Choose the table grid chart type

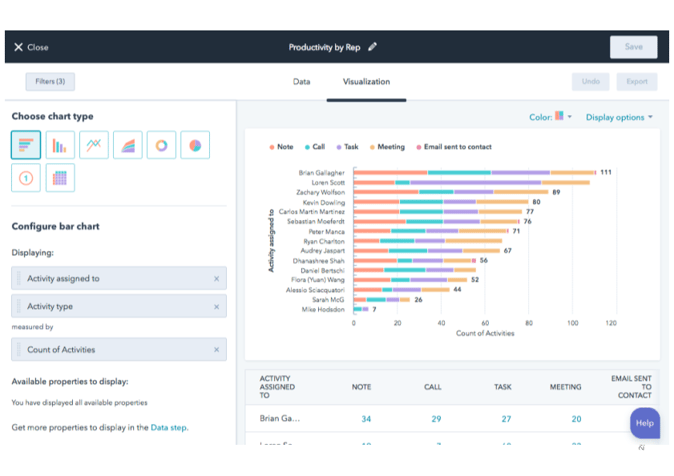[60, 178]
